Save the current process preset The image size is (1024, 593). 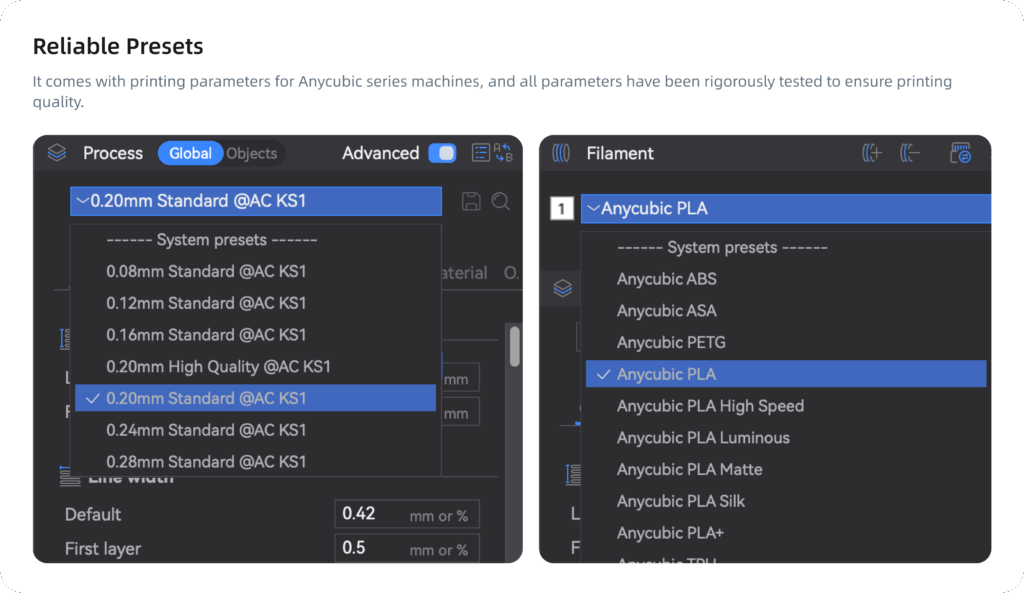(471, 201)
